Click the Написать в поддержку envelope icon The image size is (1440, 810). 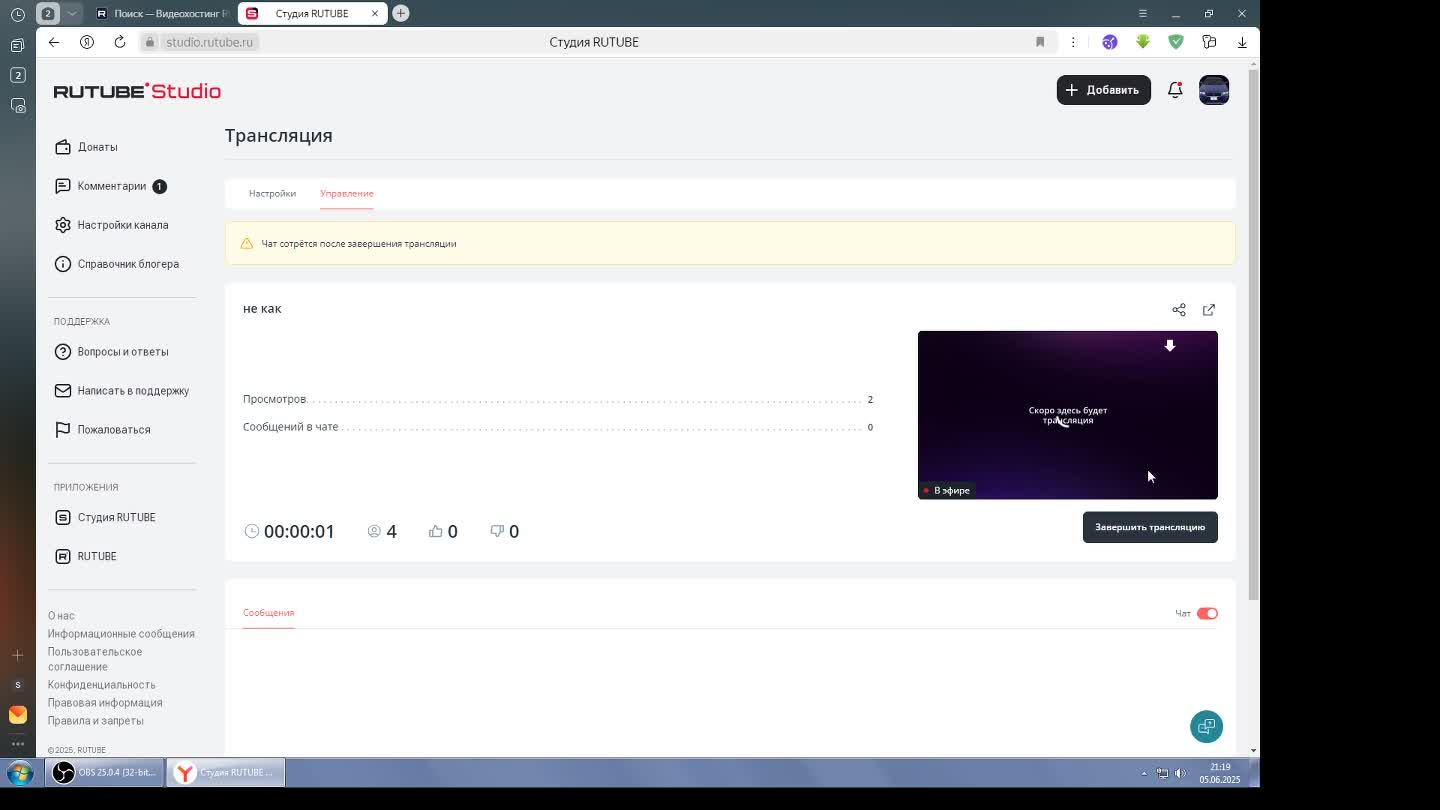(63, 391)
